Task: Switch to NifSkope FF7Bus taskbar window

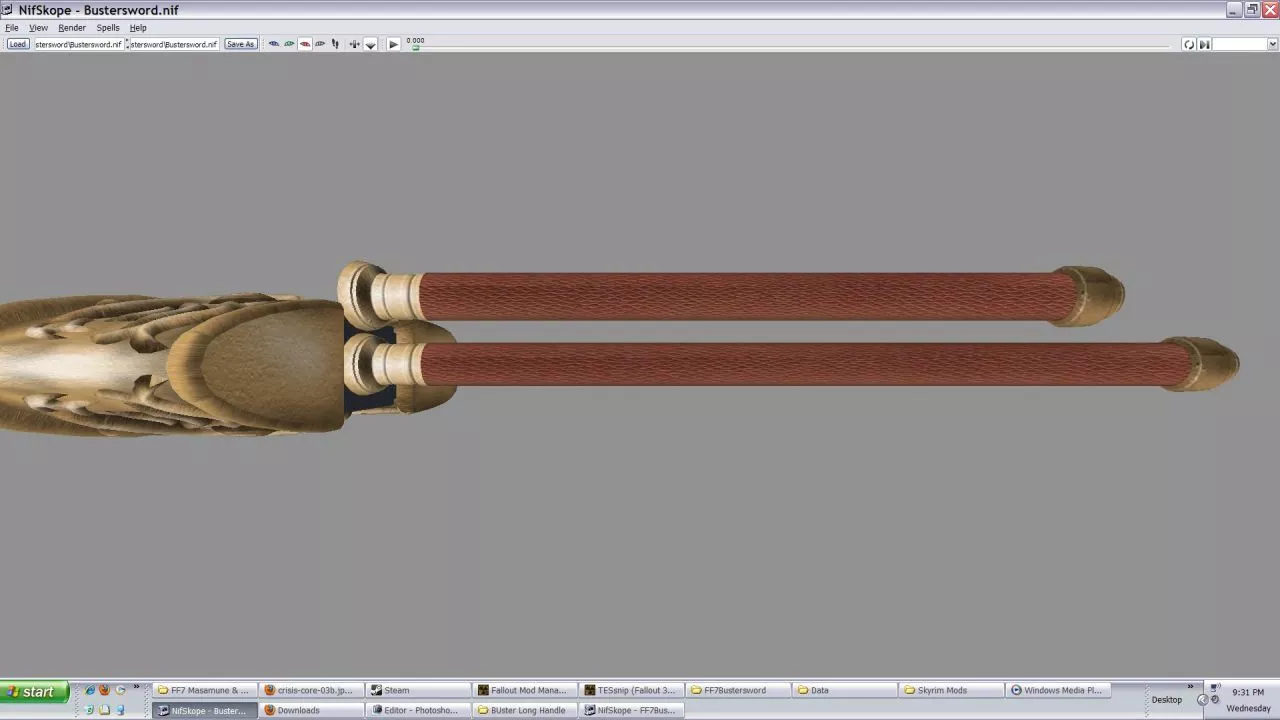Action: coord(631,710)
